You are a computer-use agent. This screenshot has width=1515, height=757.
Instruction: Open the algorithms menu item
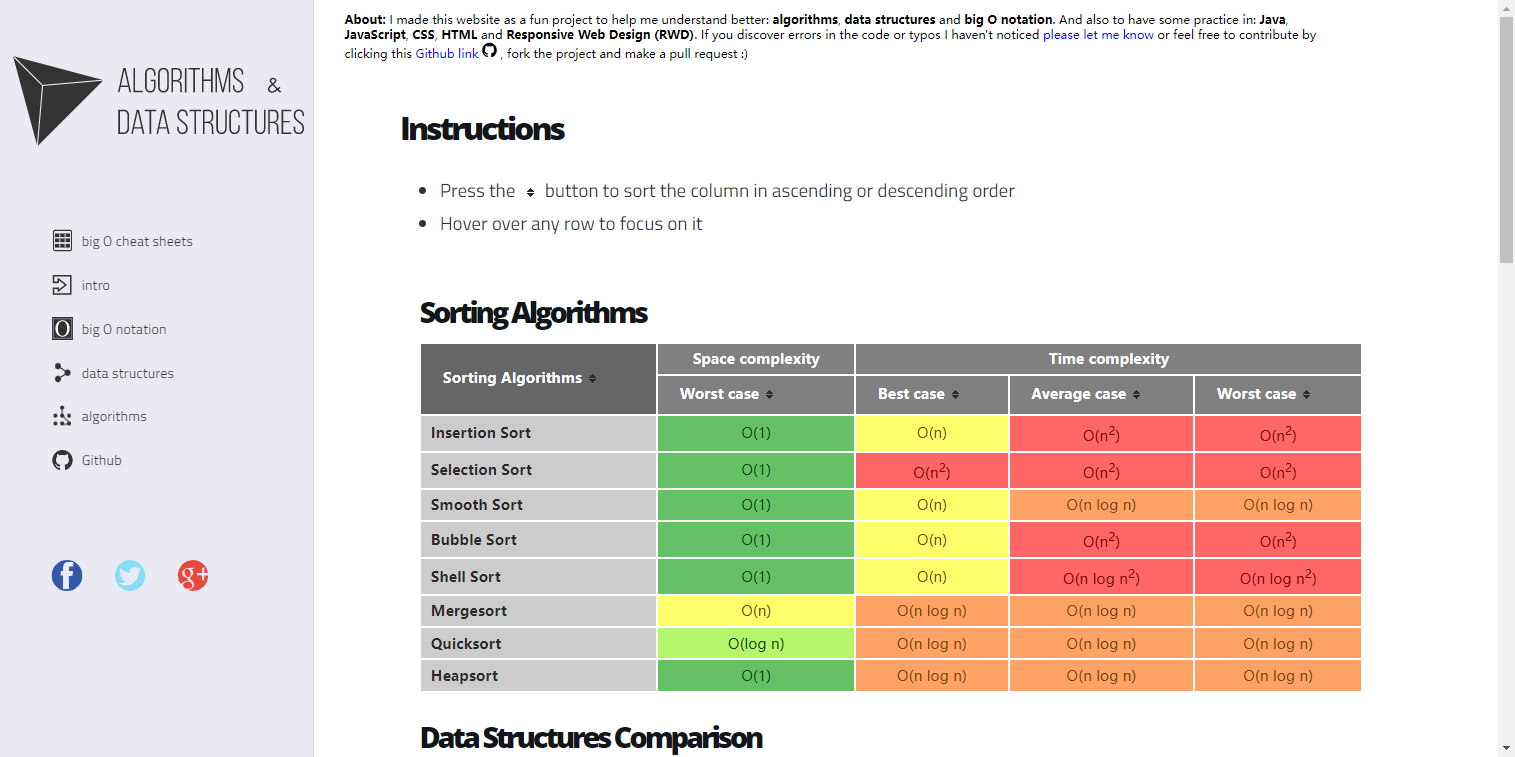(x=114, y=416)
